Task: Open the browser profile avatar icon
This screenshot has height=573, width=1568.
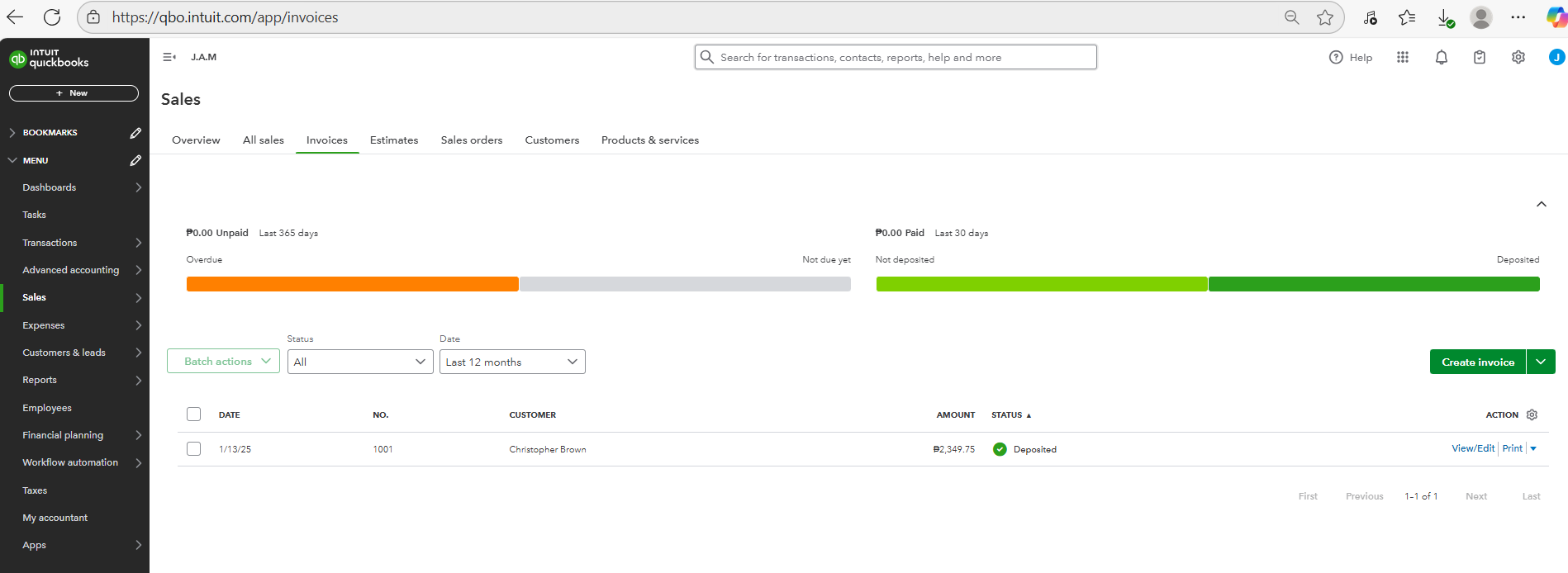Action: (x=1481, y=17)
